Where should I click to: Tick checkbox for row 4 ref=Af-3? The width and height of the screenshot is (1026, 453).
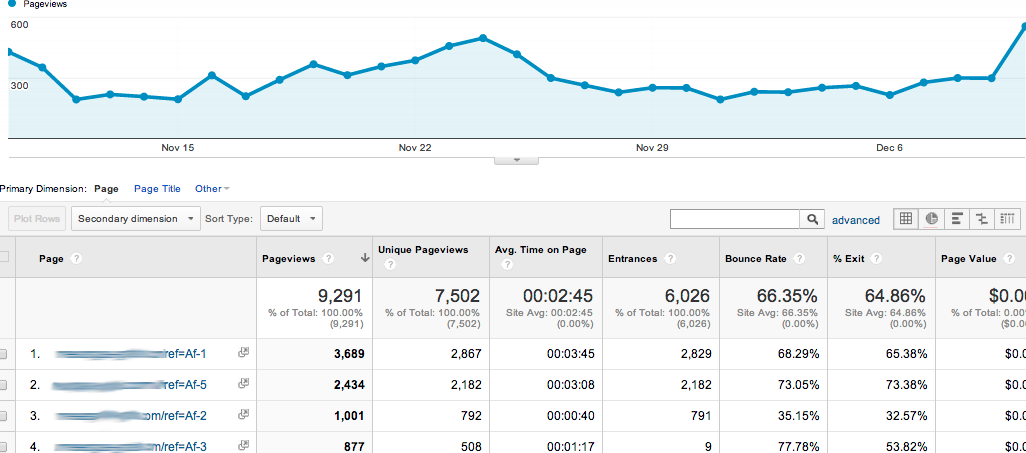3,447
